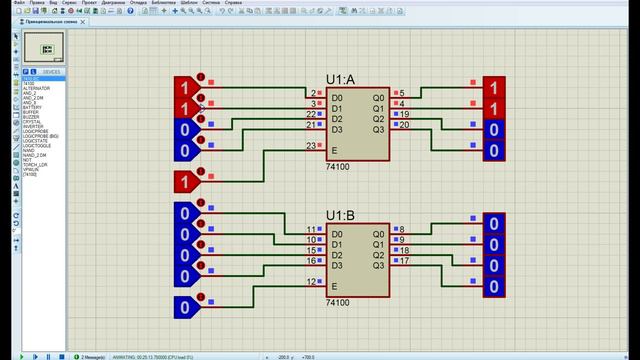Select BUZZER in the devices list
The width and height of the screenshot is (640, 360).
(31, 117)
